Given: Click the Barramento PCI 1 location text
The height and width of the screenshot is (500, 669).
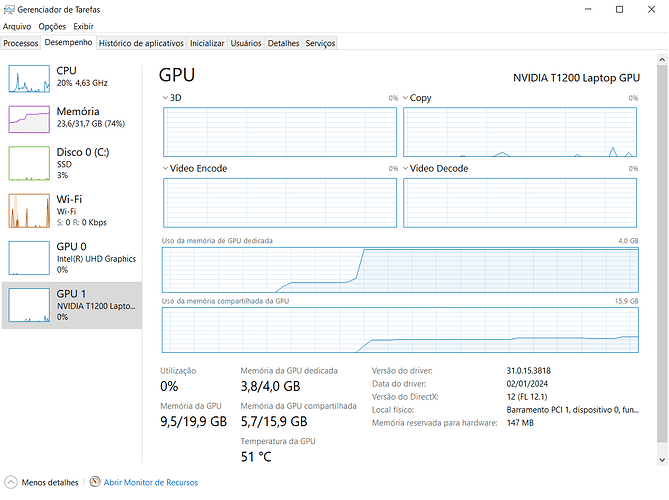Looking at the screenshot, I should 573,410.
